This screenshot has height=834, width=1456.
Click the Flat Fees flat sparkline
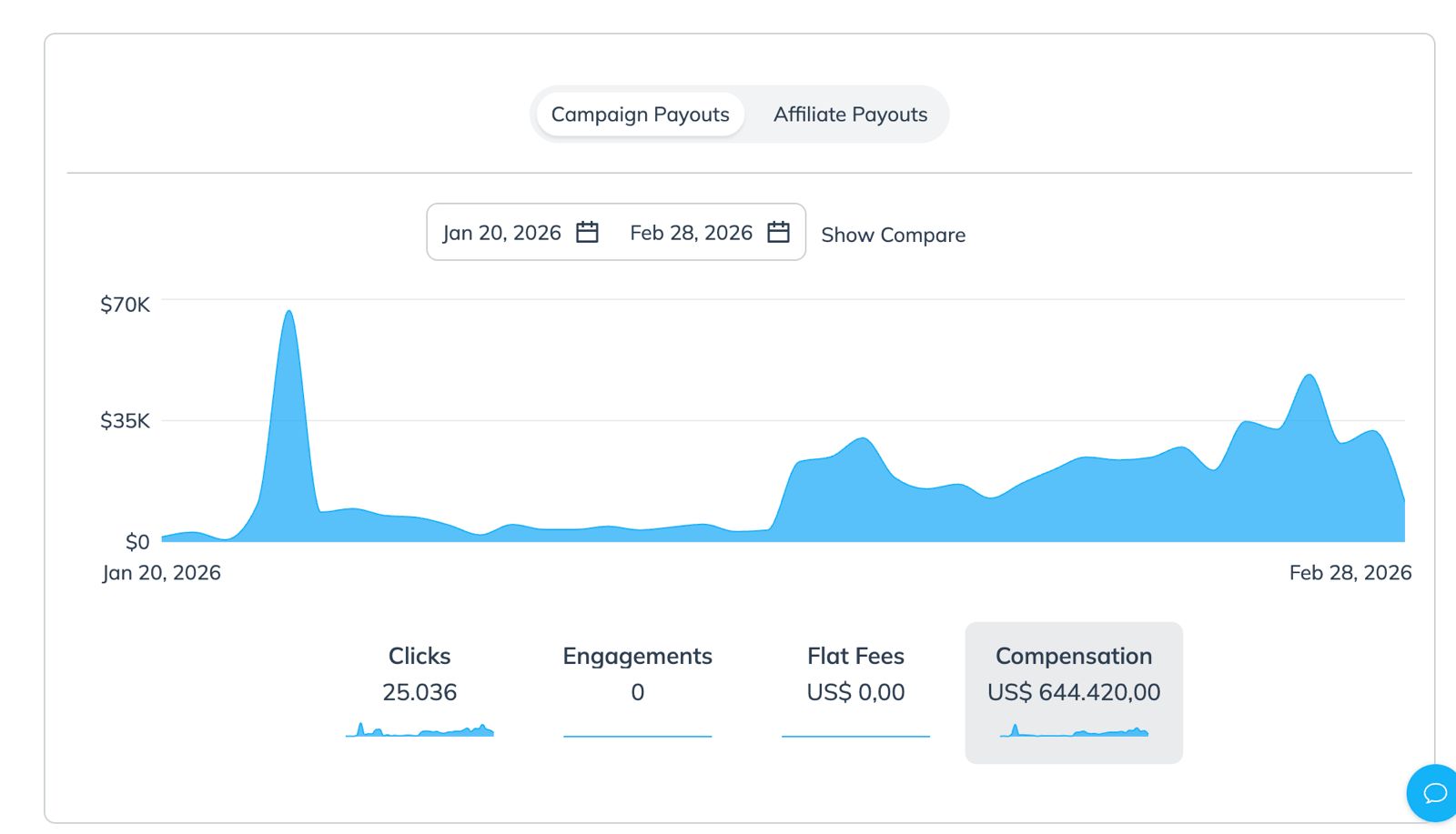click(855, 736)
